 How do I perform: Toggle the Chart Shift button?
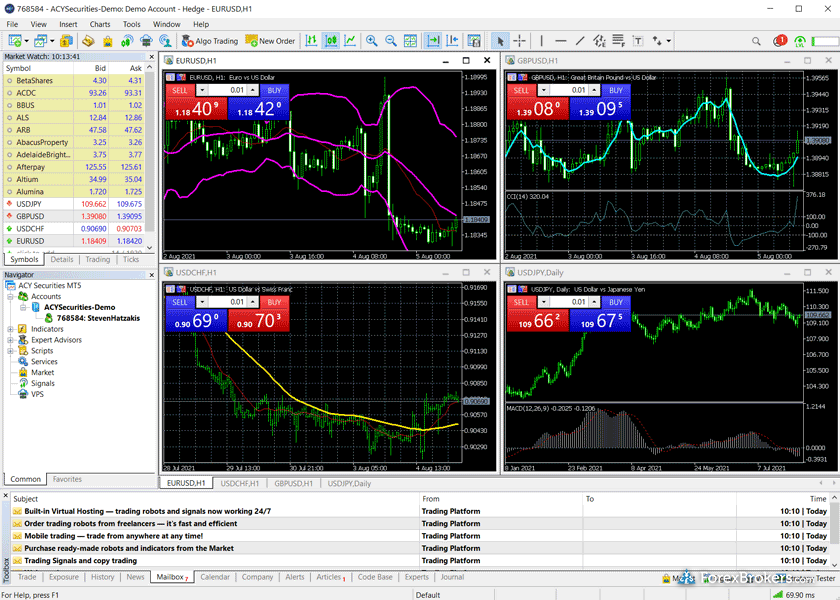pos(453,41)
